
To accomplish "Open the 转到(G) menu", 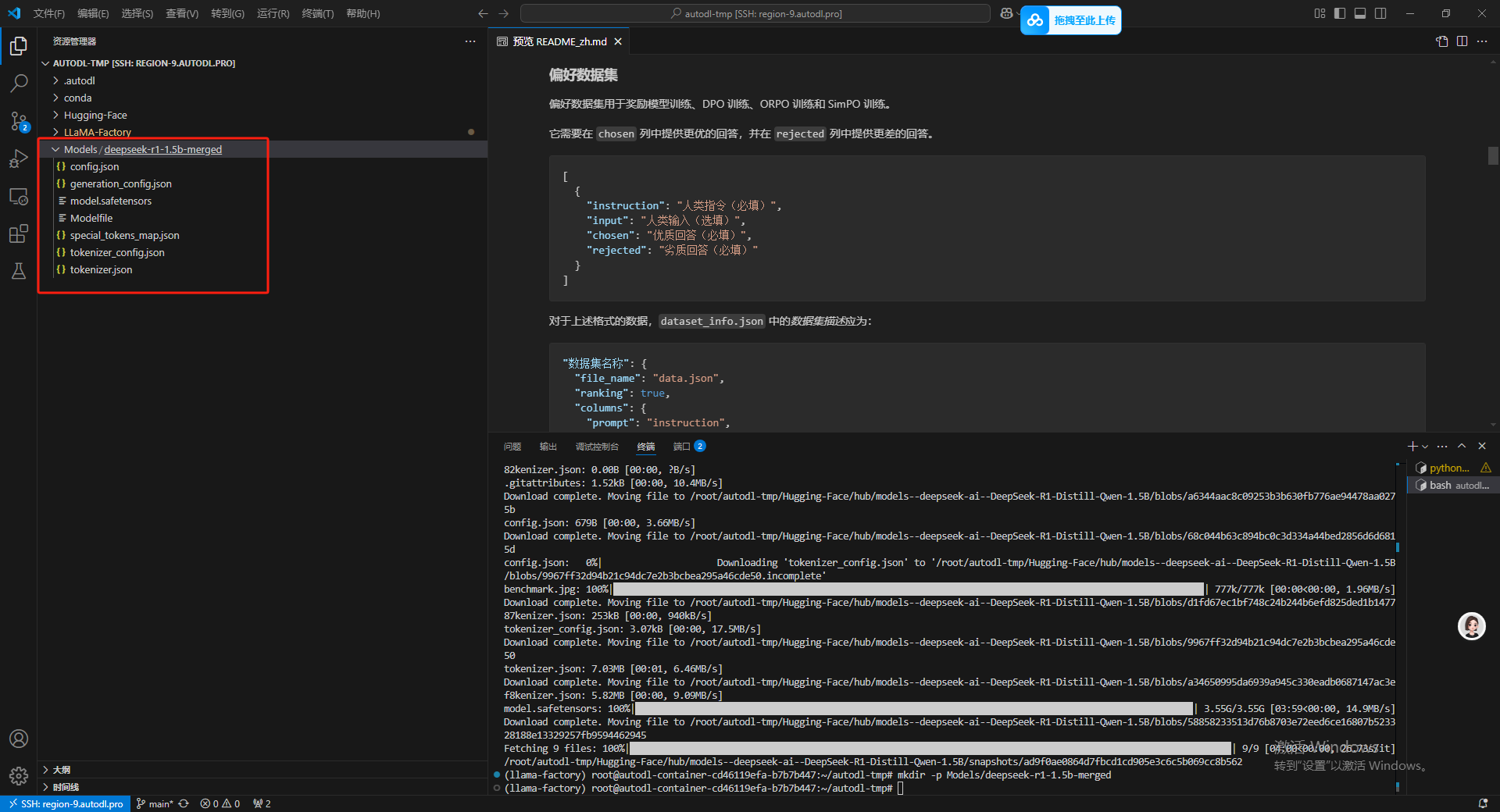I will point(227,13).
